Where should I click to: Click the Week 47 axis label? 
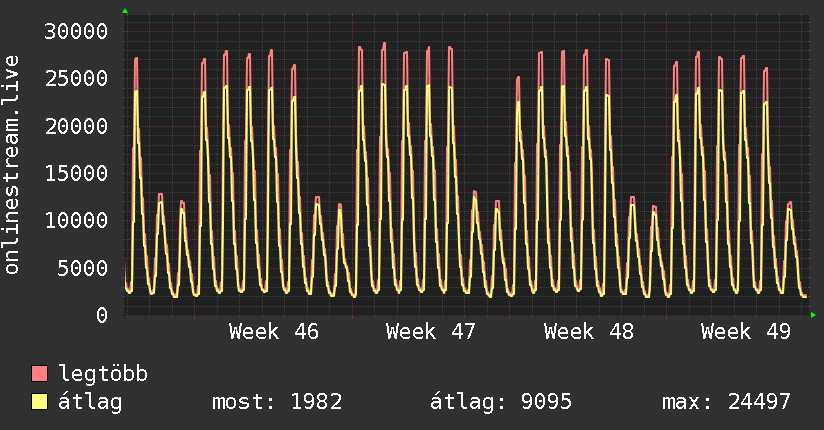[430, 331]
